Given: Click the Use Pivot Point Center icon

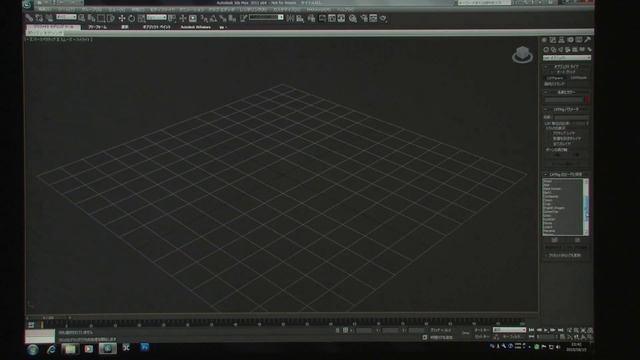Looking at the screenshot, I should click(172, 18).
